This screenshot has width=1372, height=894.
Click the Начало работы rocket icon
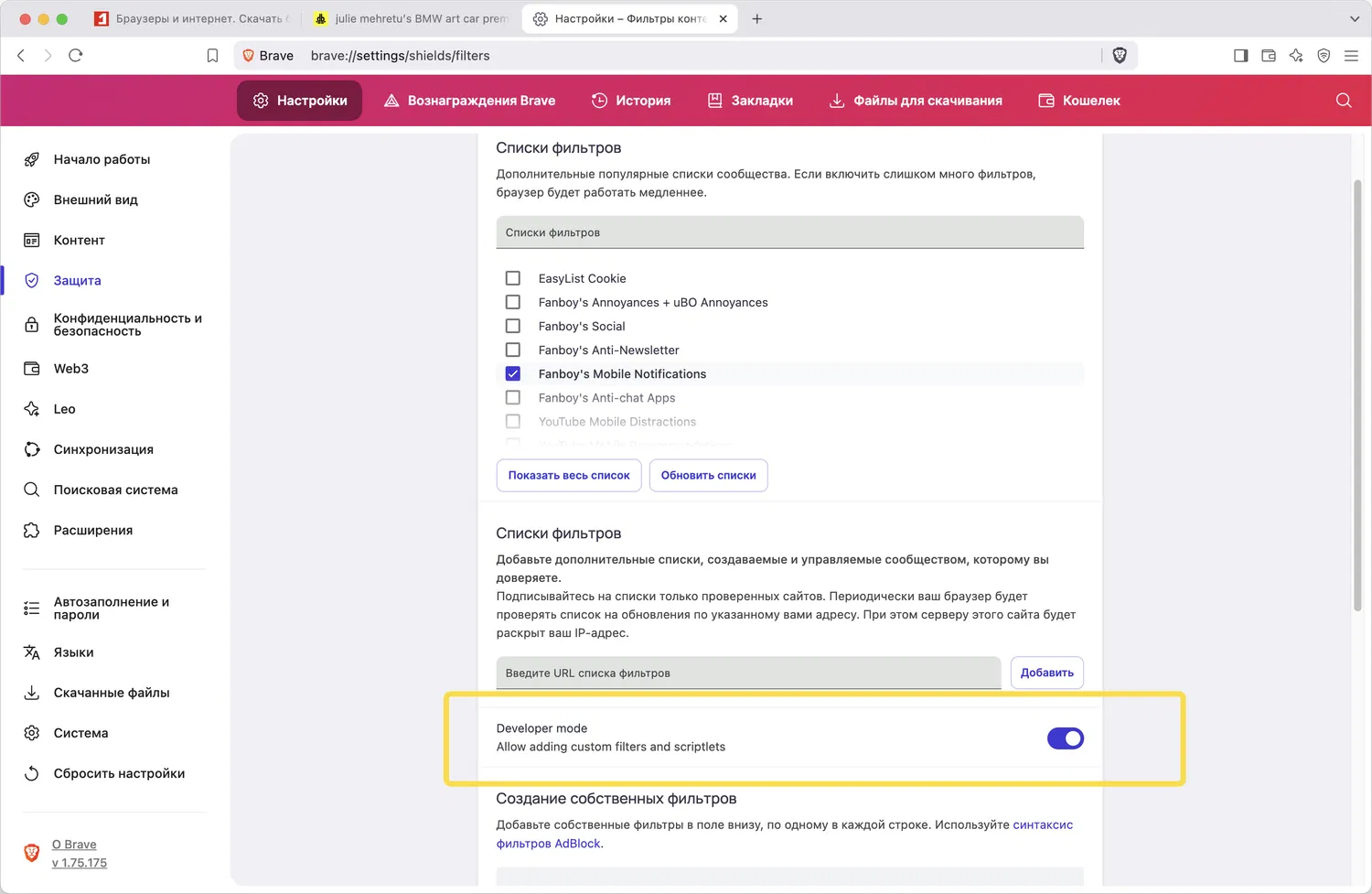point(32,159)
